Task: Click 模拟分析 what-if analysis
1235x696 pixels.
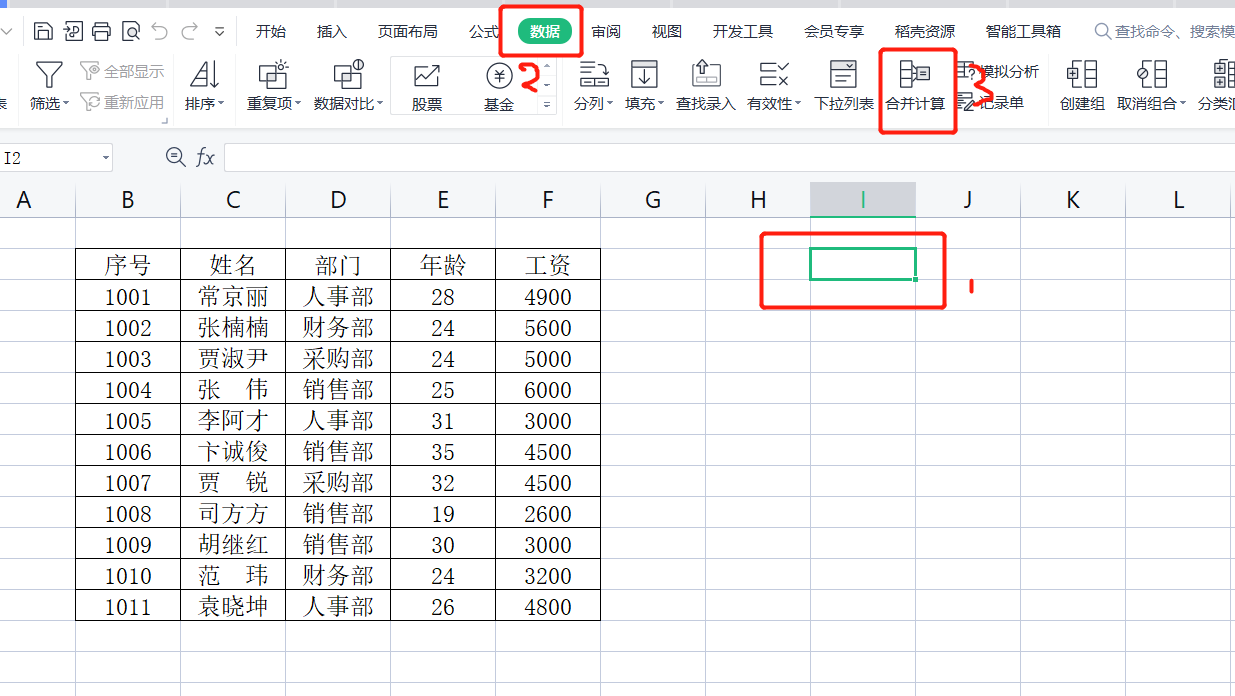Action: (998, 72)
